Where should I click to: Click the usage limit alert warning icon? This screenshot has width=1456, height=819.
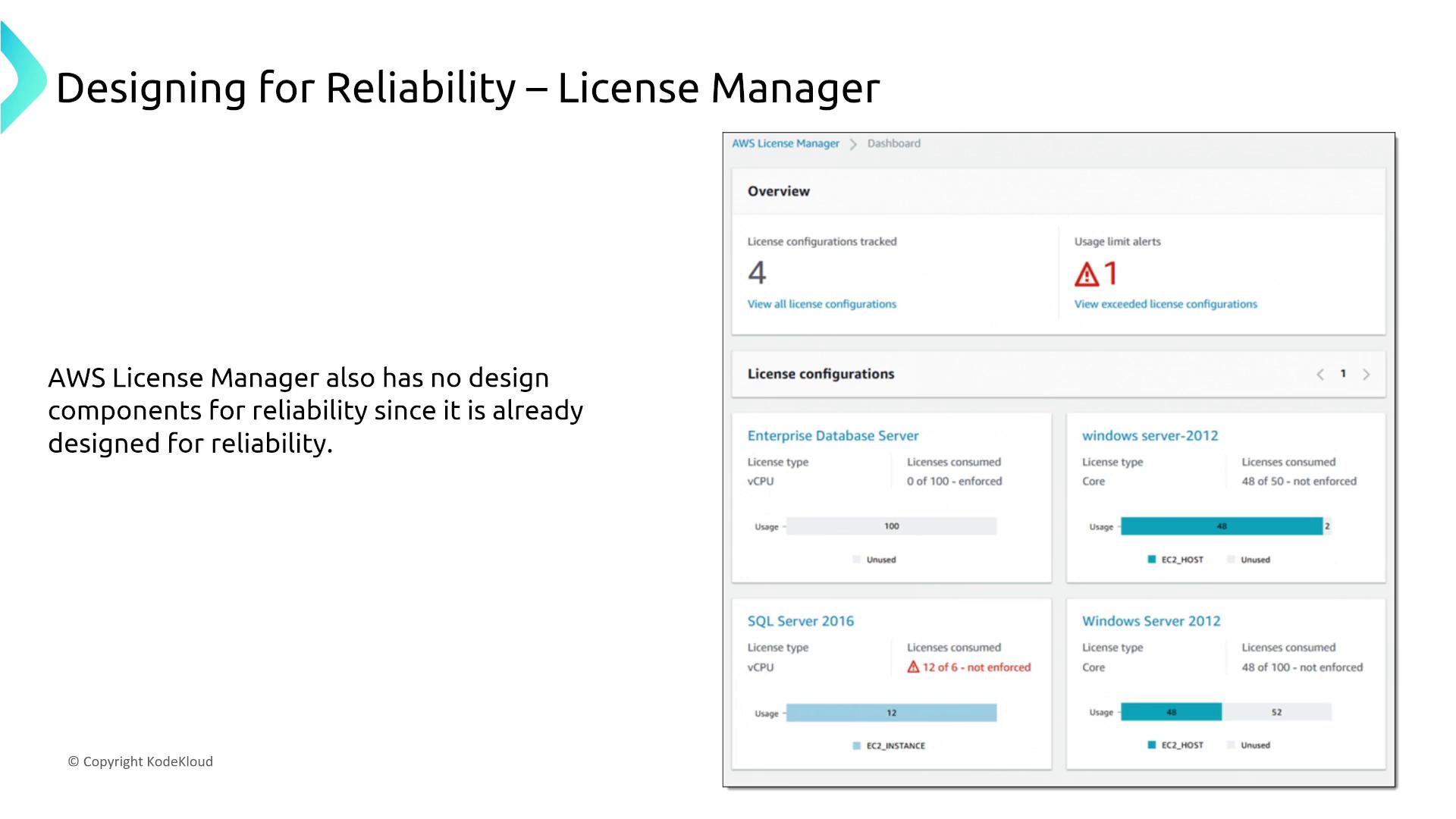pyautogui.click(x=1087, y=274)
